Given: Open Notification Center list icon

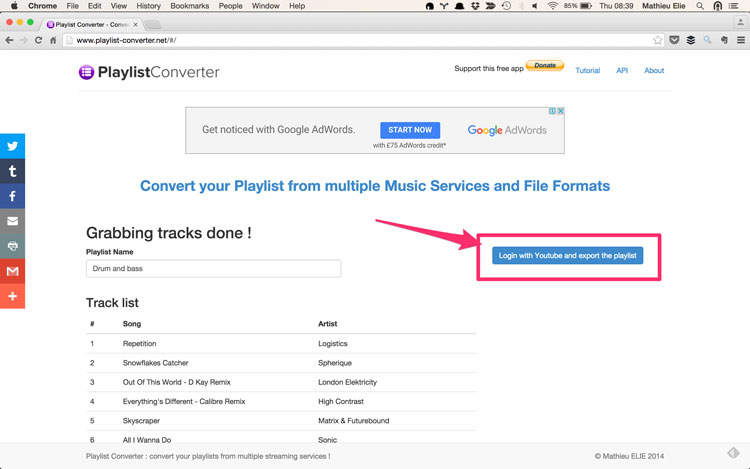Looking at the screenshot, I should coord(733,6).
